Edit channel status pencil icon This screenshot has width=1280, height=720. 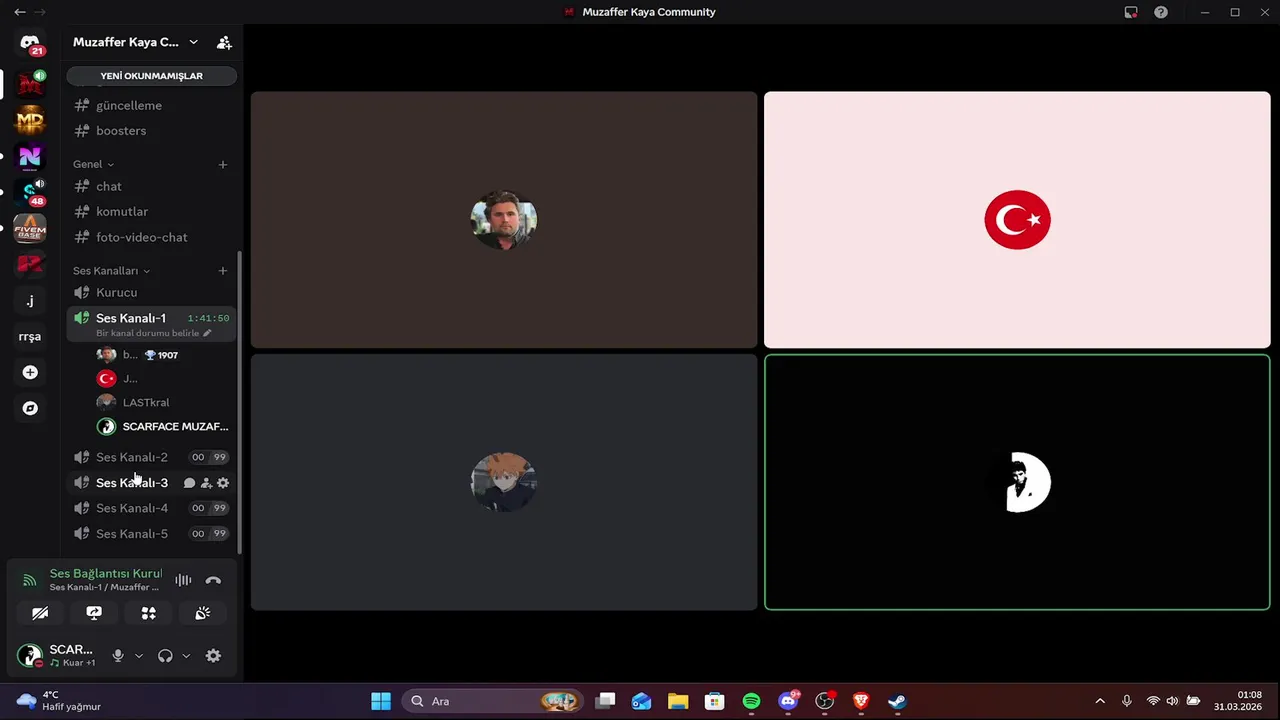coord(207,333)
